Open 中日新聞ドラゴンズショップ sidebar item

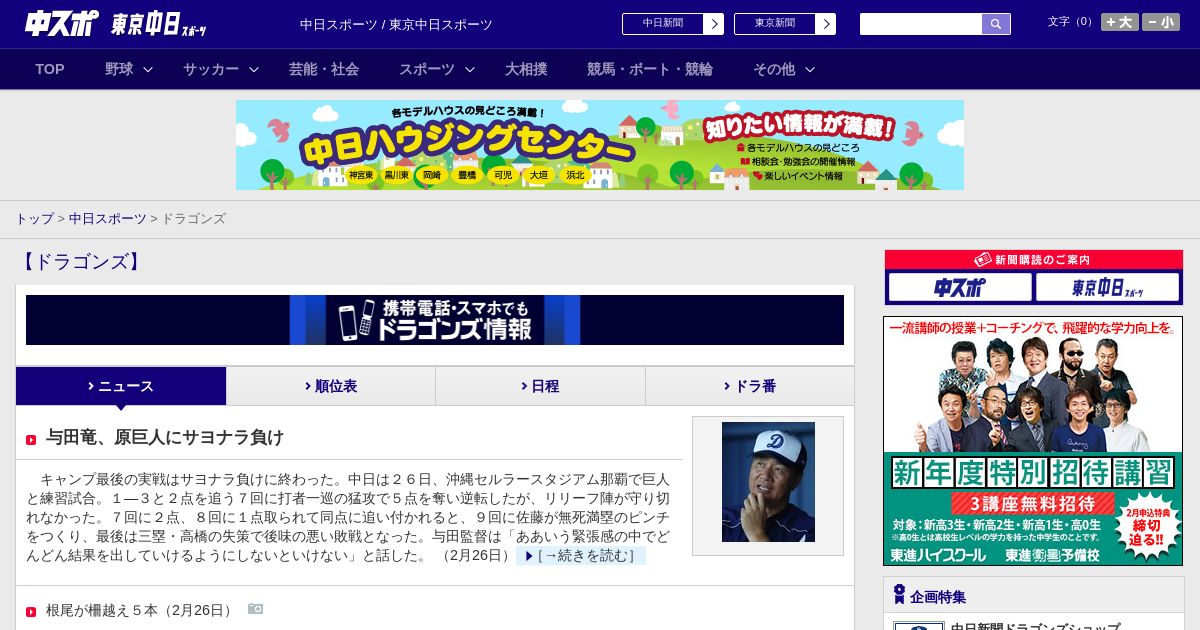1035,626
